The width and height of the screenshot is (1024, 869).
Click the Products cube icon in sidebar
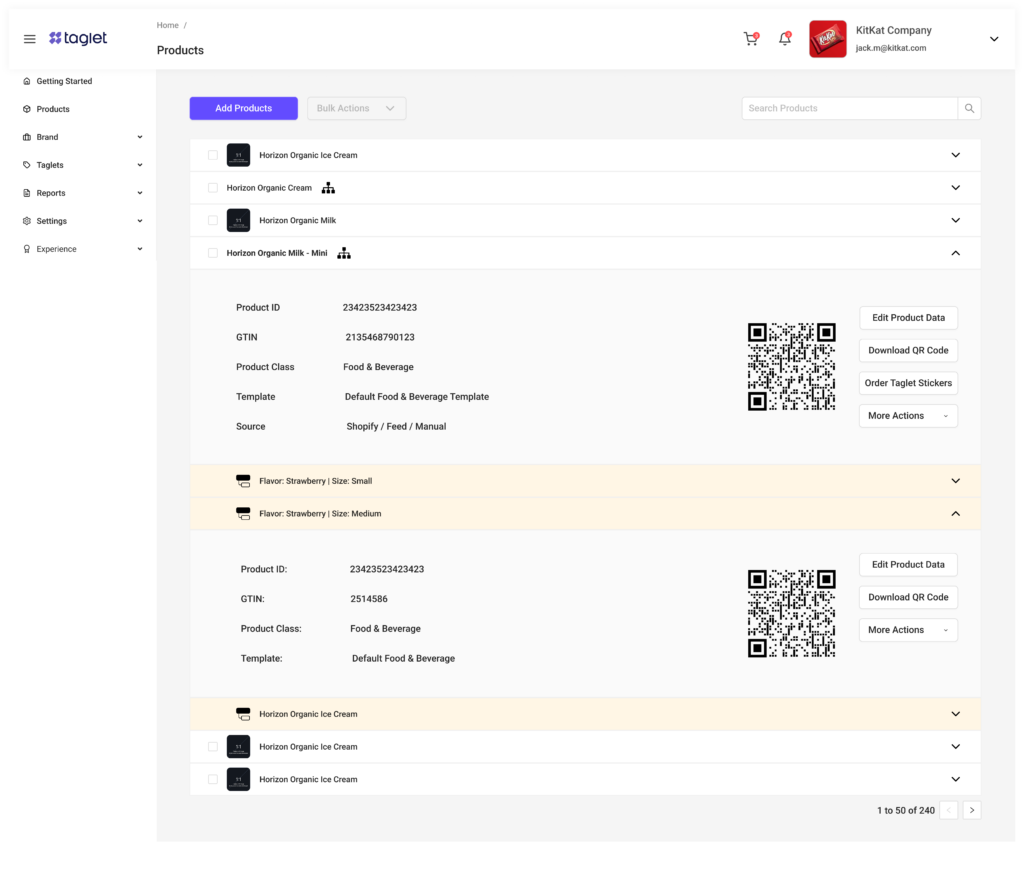[27, 109]
